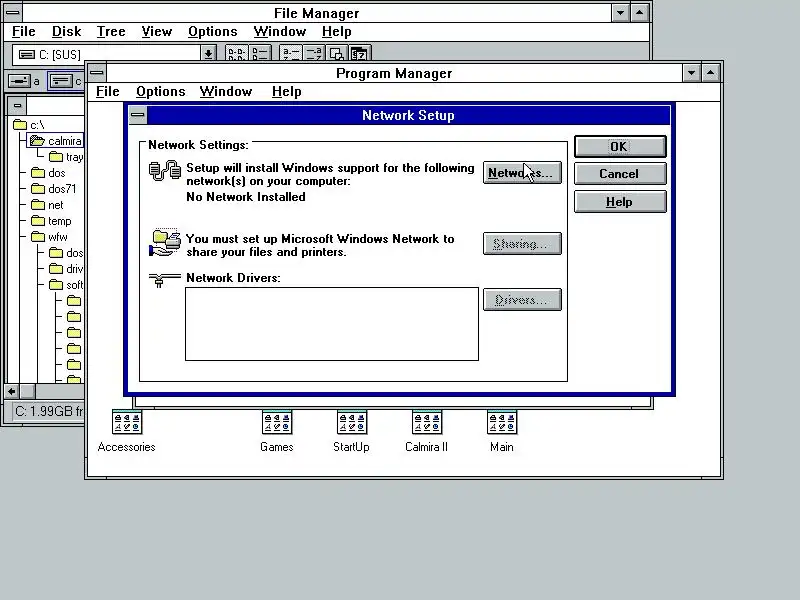Click the Help button in Network Setup
Viewport: 800px width, 600px height.
(620, 202)
